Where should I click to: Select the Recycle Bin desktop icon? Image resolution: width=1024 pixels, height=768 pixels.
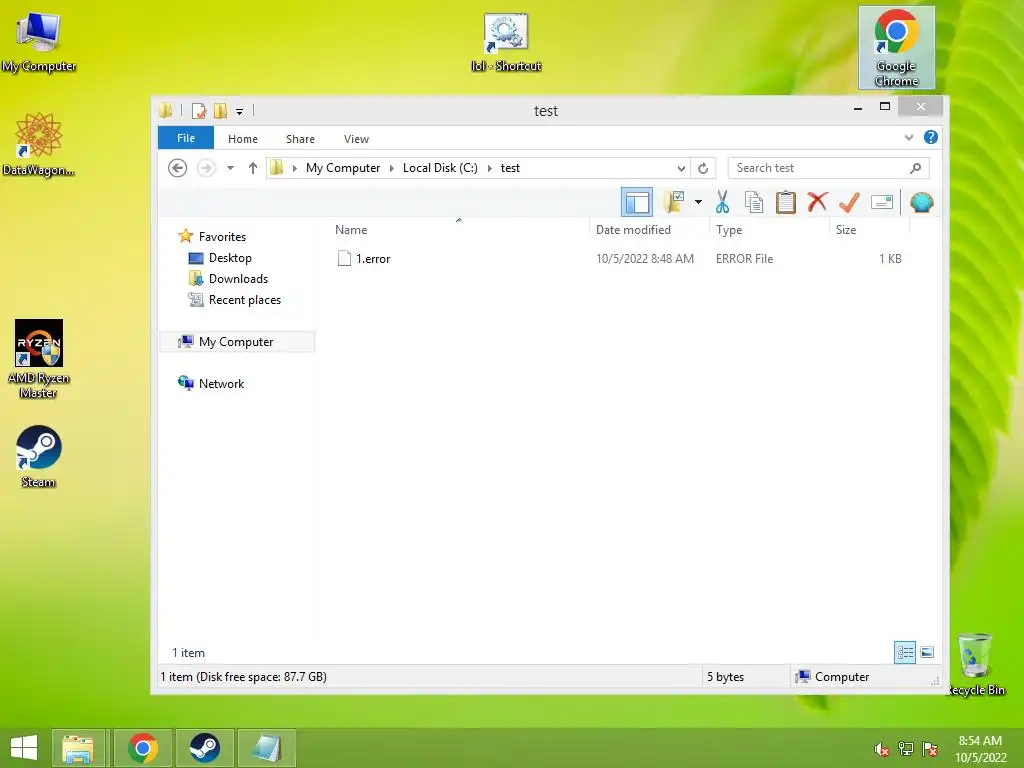click(x=976, y=664)
